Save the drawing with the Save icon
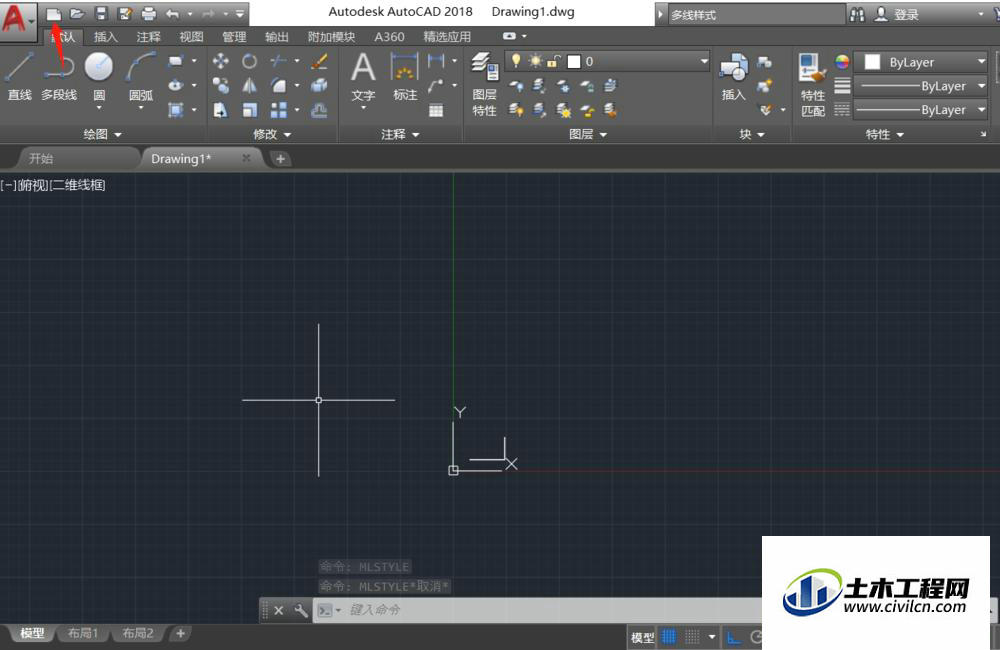The height and width of the screenshot is (650, 1000). pyautogui.click(x=101, y=13)
